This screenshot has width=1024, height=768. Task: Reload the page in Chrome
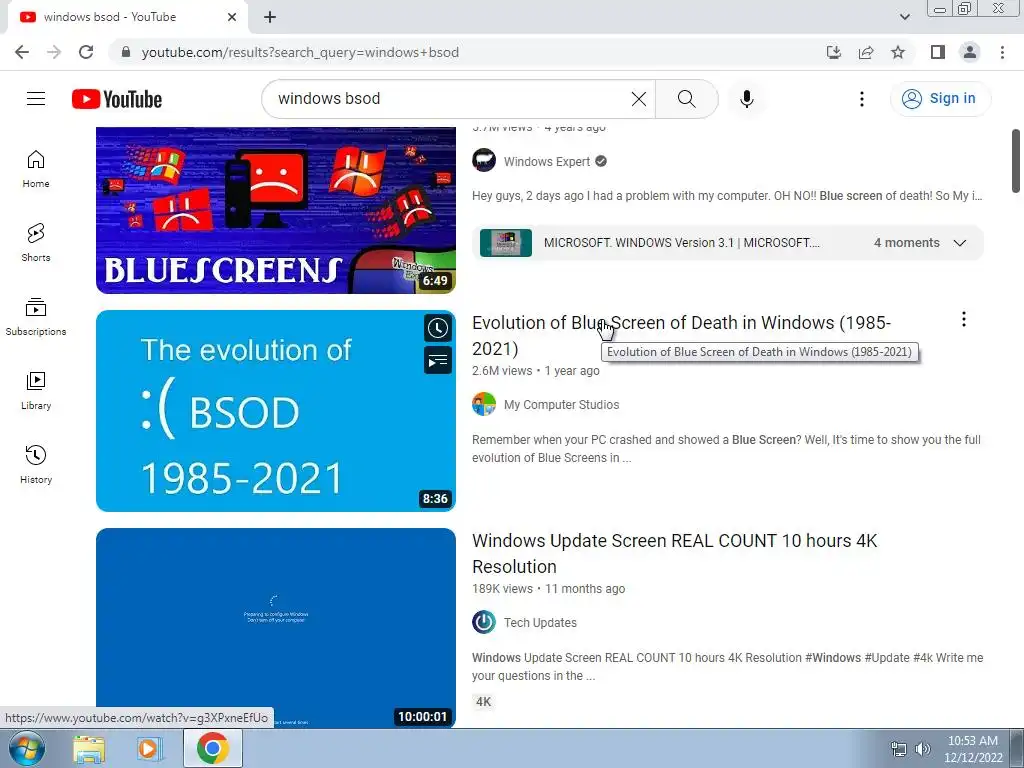[x=86, y=52]
